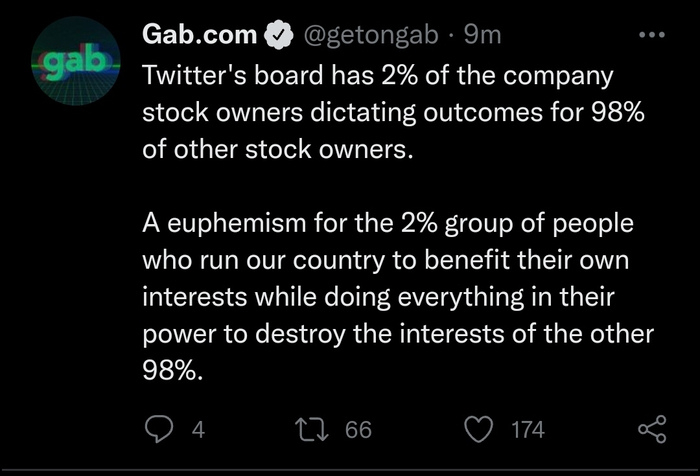Open the three-dot more options menu
This screenshot has width=700, height=476.
point(650,35)
